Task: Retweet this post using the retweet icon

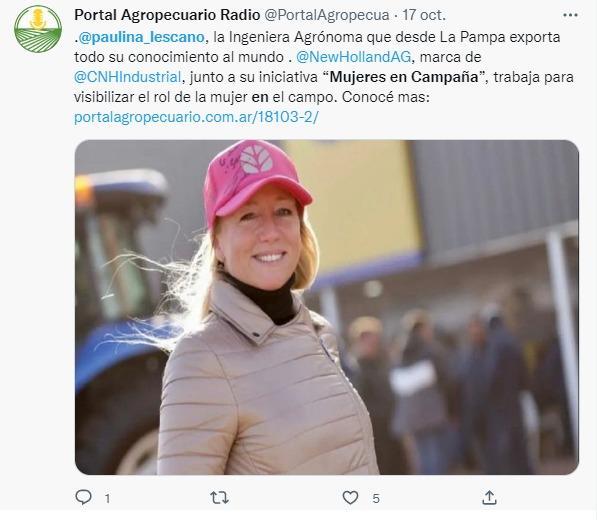Action: click(x=219, y=497)
